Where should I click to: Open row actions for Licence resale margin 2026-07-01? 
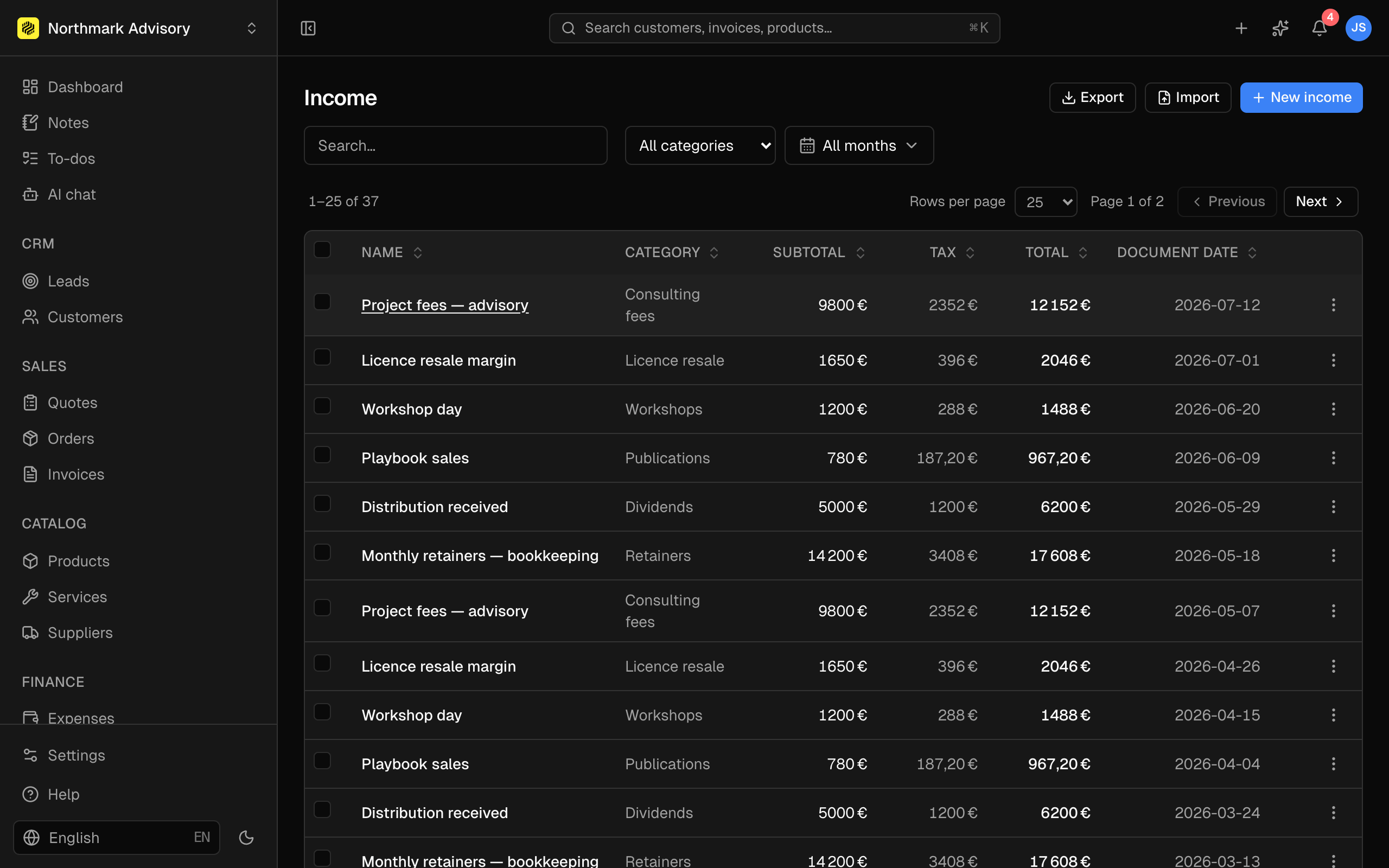1333,360
